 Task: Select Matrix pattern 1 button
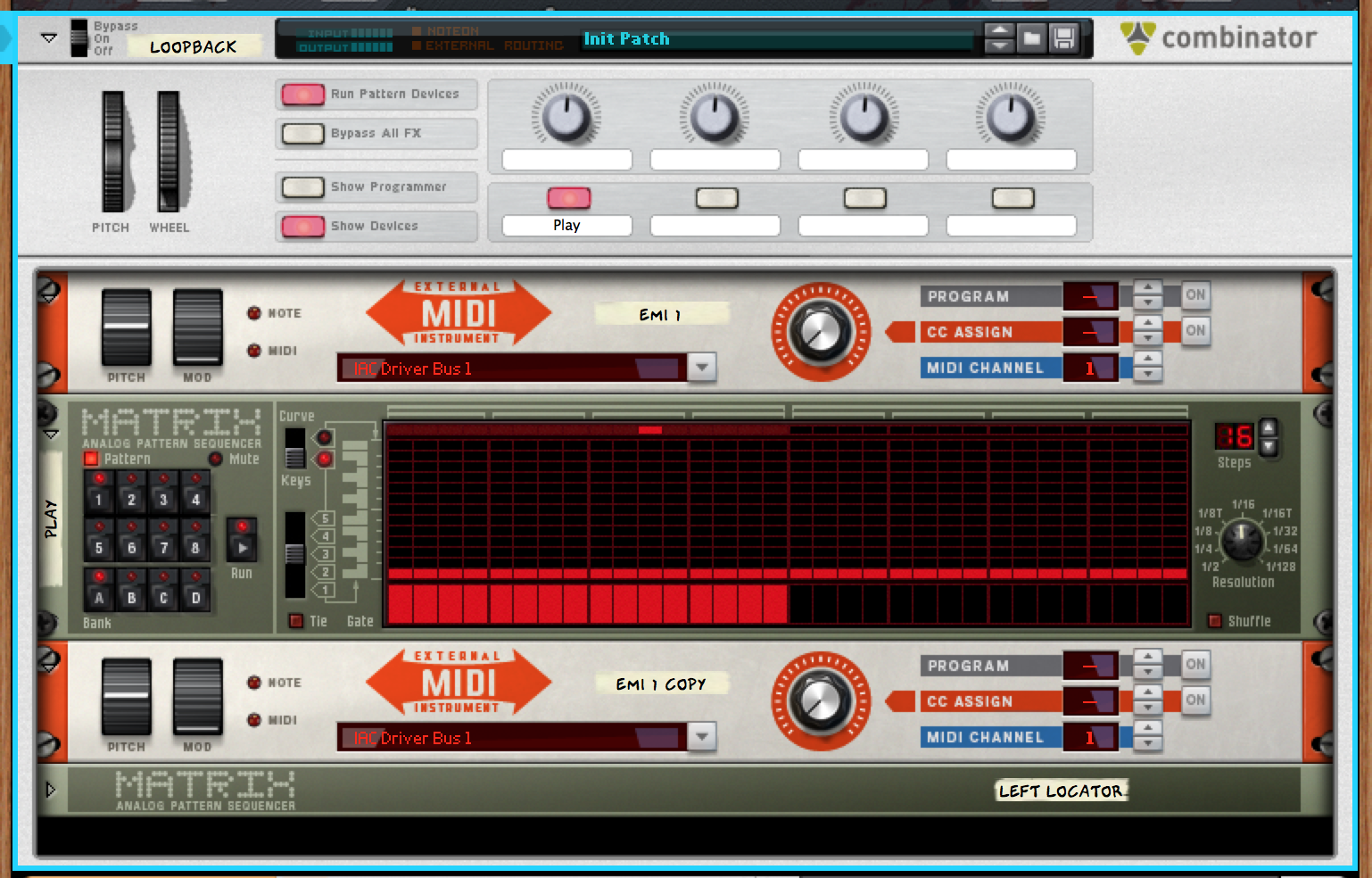pyautogui.click(x=99, y=492)
